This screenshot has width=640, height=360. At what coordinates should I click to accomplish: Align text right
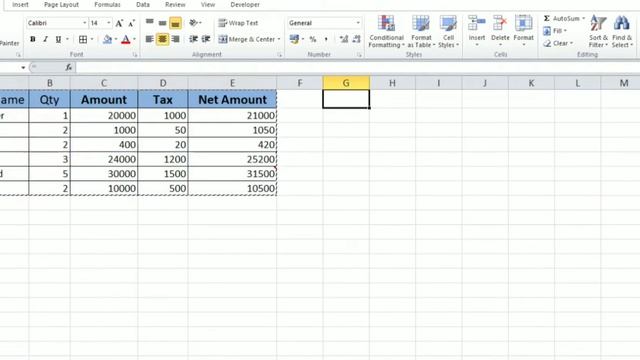point(176,39)
